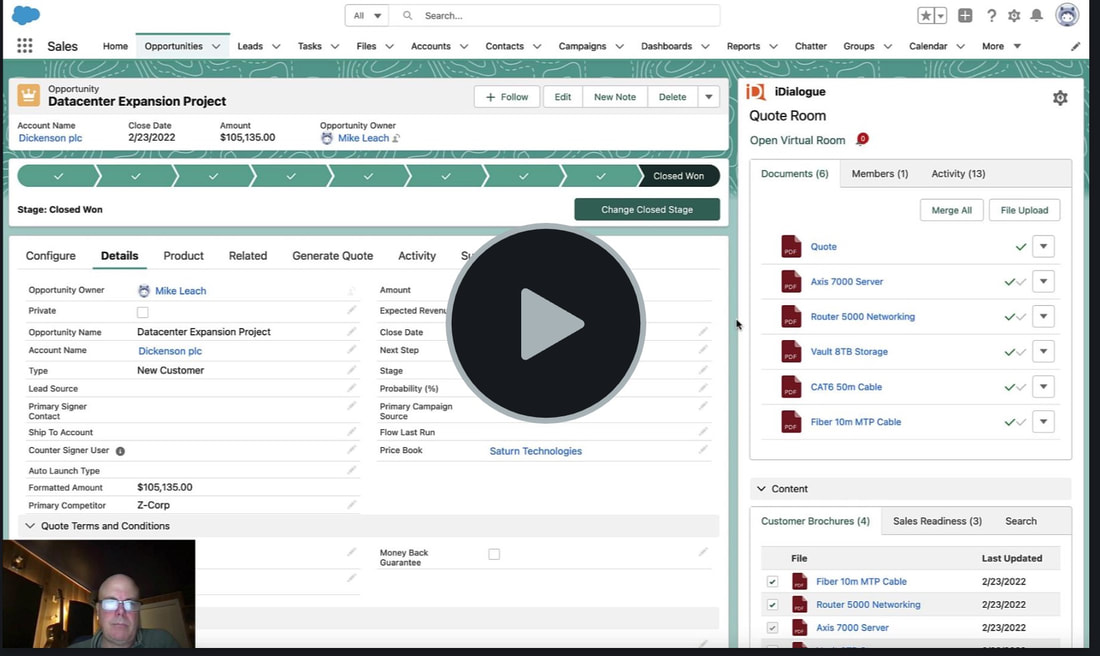The image size is (1100, 656).
Task: Open iDialogue settings gear
Action: [x=1060, y=98]
